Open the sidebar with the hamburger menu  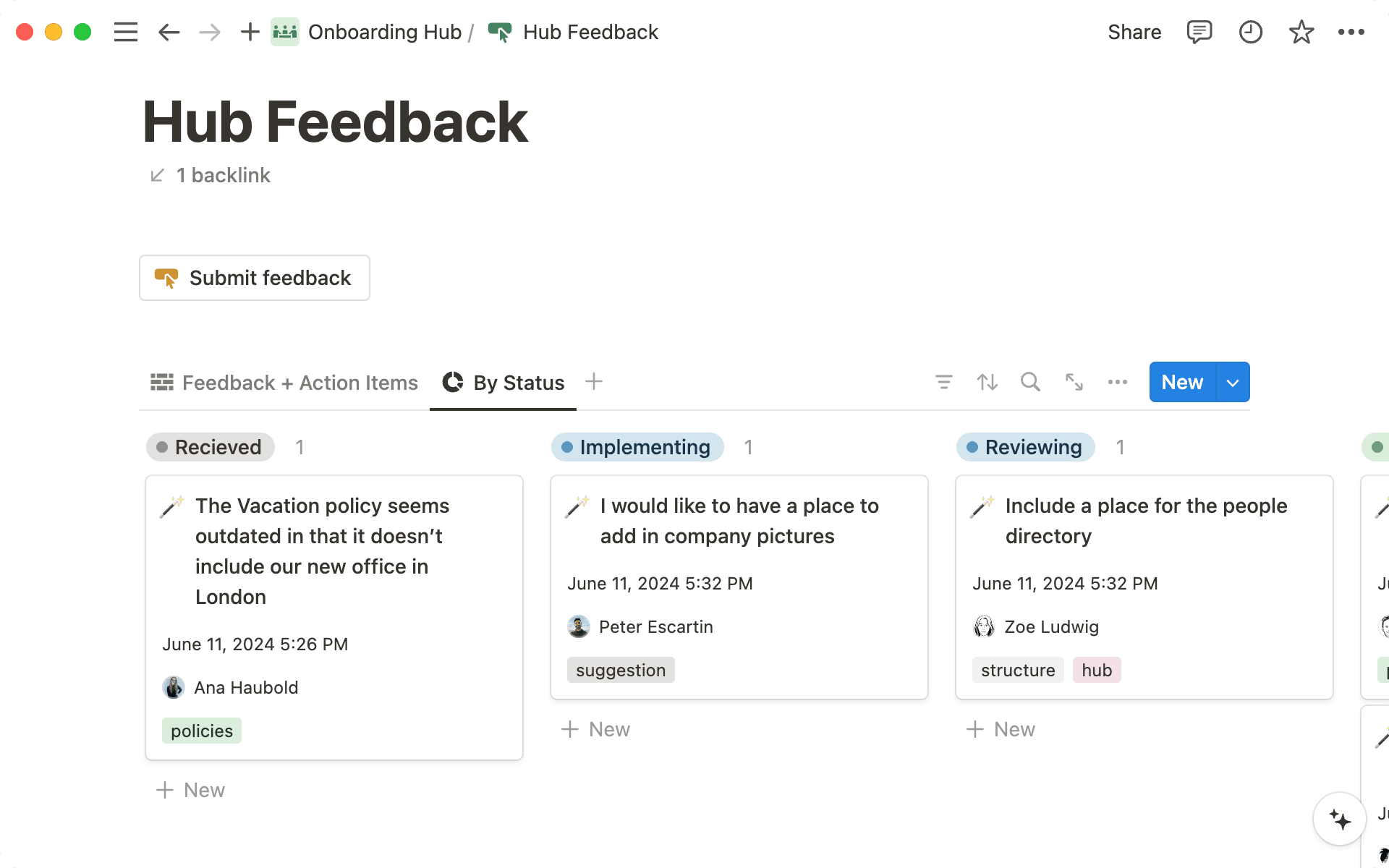(125, 32)
